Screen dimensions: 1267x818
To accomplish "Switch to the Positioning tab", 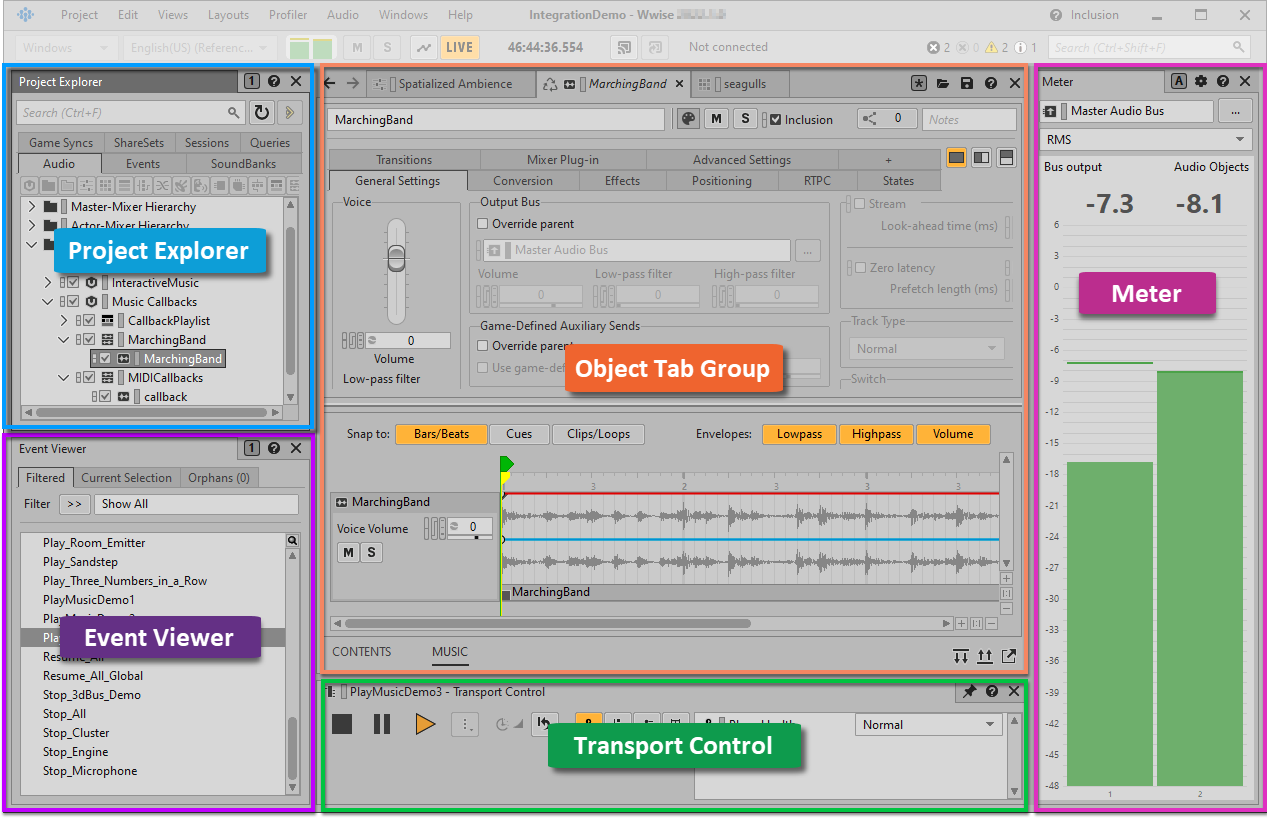I will (x=721, y=181).
